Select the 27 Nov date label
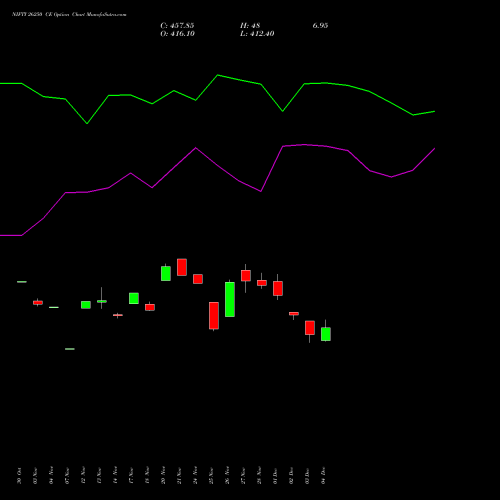This screenshot has height=500, width=500. (243, 476)
